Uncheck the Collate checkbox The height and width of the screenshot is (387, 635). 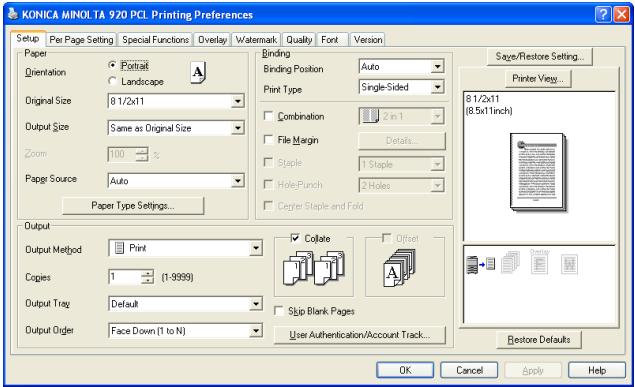pyautogui.click(x=295, y=238)
